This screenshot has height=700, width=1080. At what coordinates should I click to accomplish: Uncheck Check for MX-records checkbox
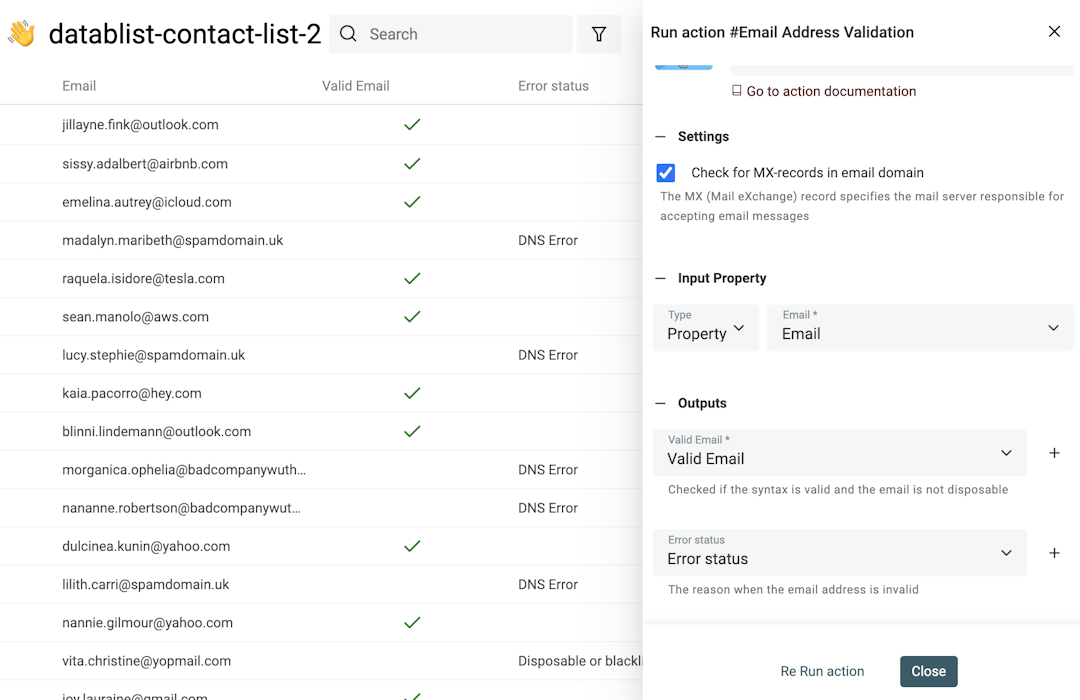(666, 173)
